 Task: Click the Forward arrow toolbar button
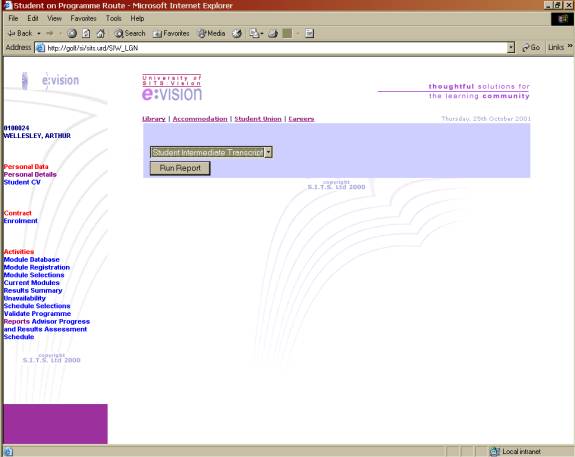click(x=50, y=33)
